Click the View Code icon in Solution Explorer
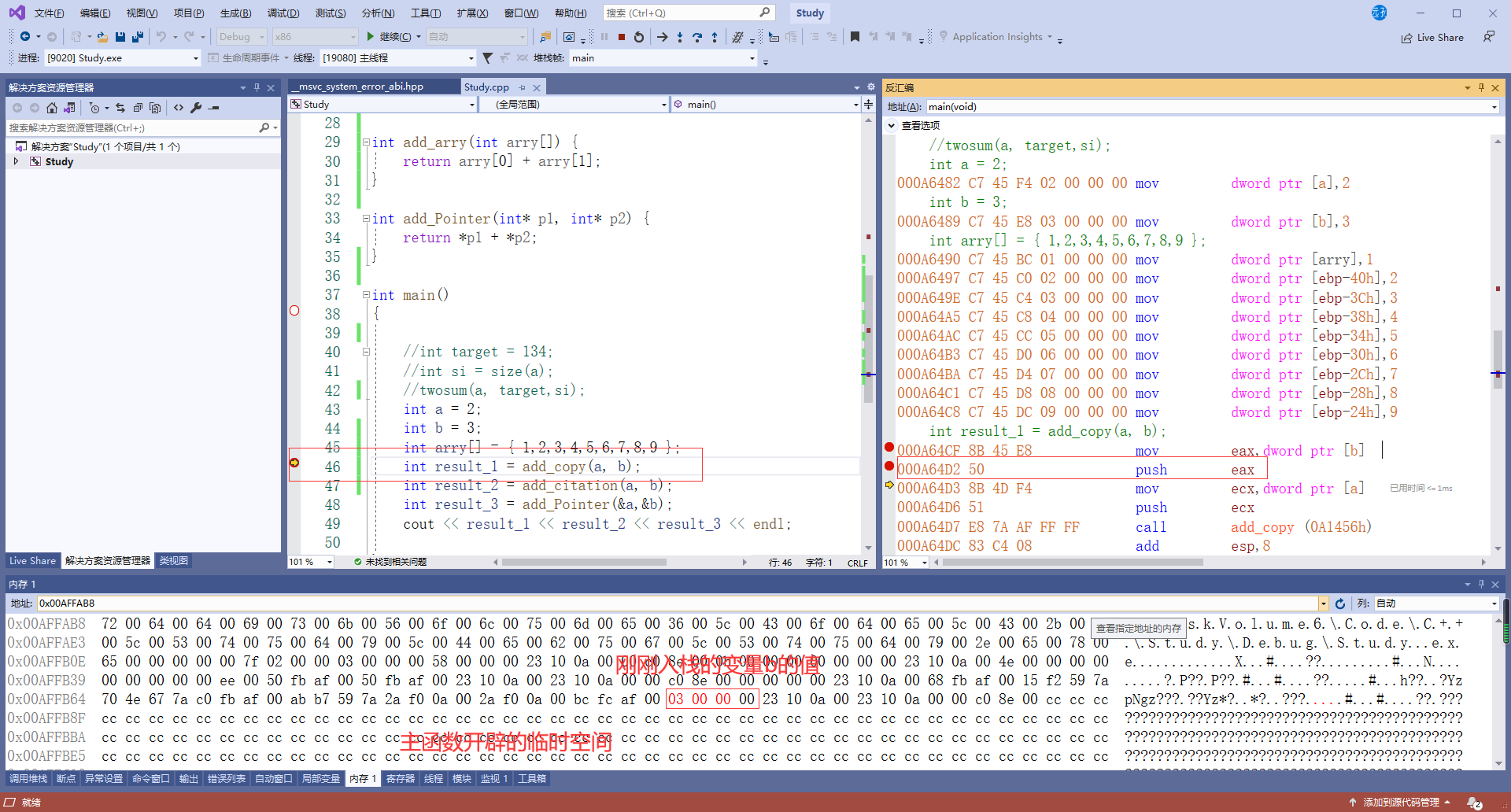The width and height of the screenshot is (1511, 812). (x=179, y=108)
